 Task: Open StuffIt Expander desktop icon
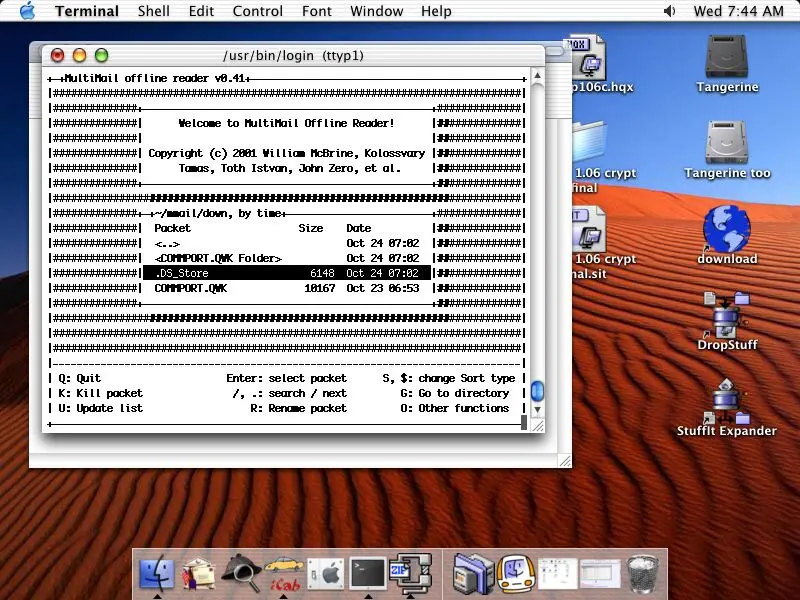pyautogui.click(x=727, y=400)
